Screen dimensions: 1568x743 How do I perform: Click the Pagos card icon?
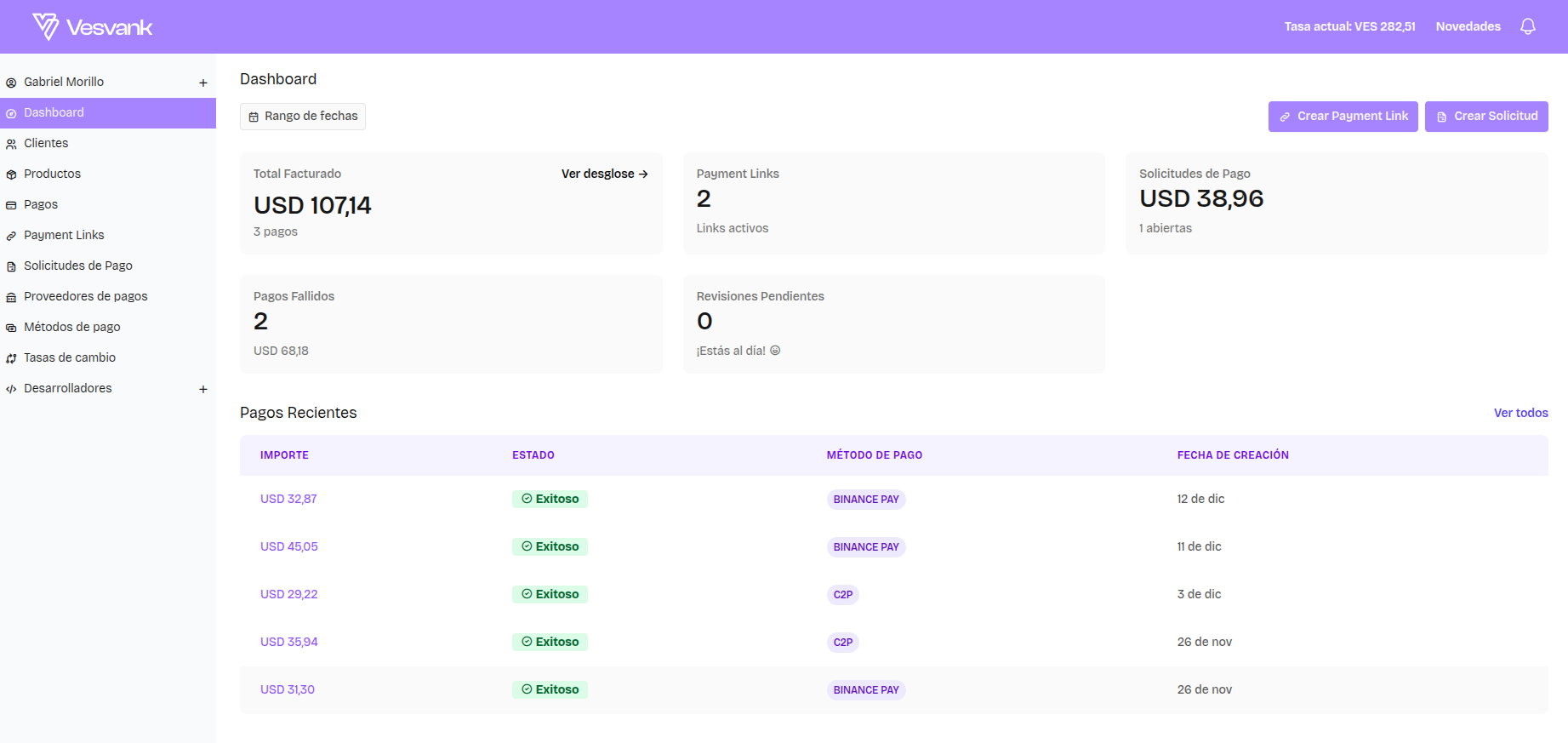(x=11, y=205)
